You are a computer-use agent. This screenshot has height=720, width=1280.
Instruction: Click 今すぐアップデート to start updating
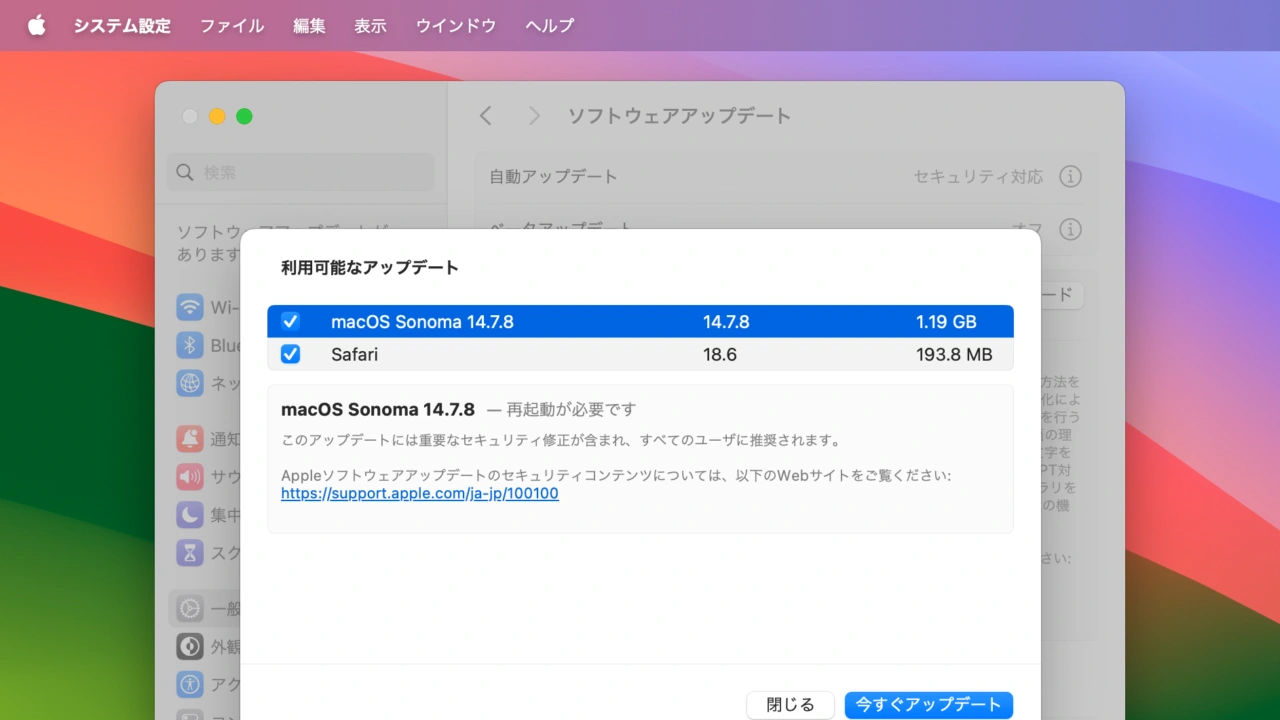pyautogui.click(x=928, y=705)
